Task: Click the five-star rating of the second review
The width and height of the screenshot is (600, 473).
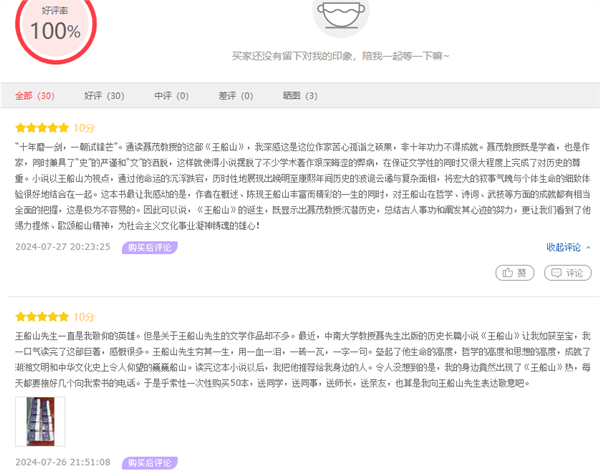Action: (x=42, y=317)
